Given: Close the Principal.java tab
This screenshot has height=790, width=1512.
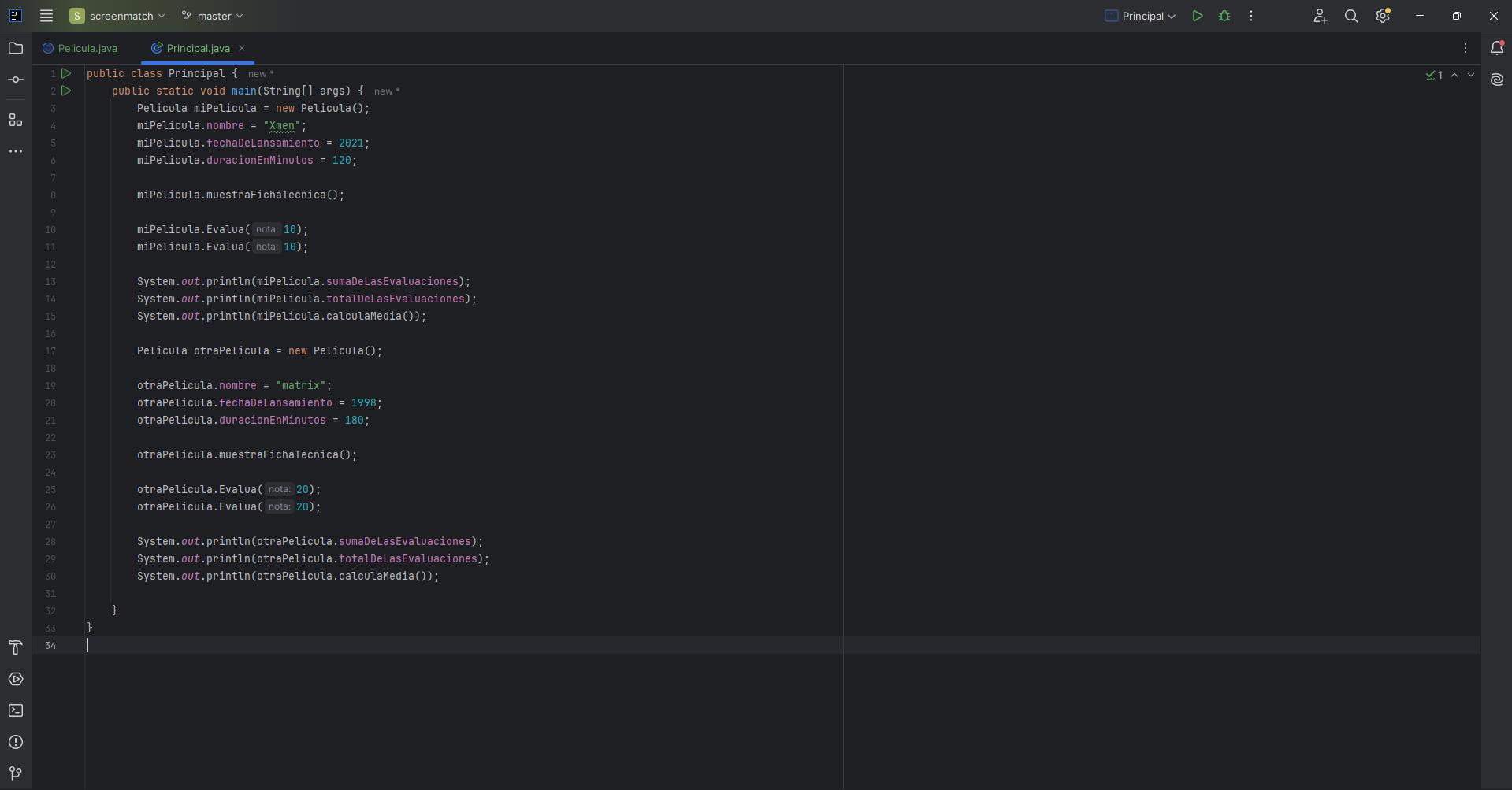Looking at the screenshot, I should click(242, 48).
